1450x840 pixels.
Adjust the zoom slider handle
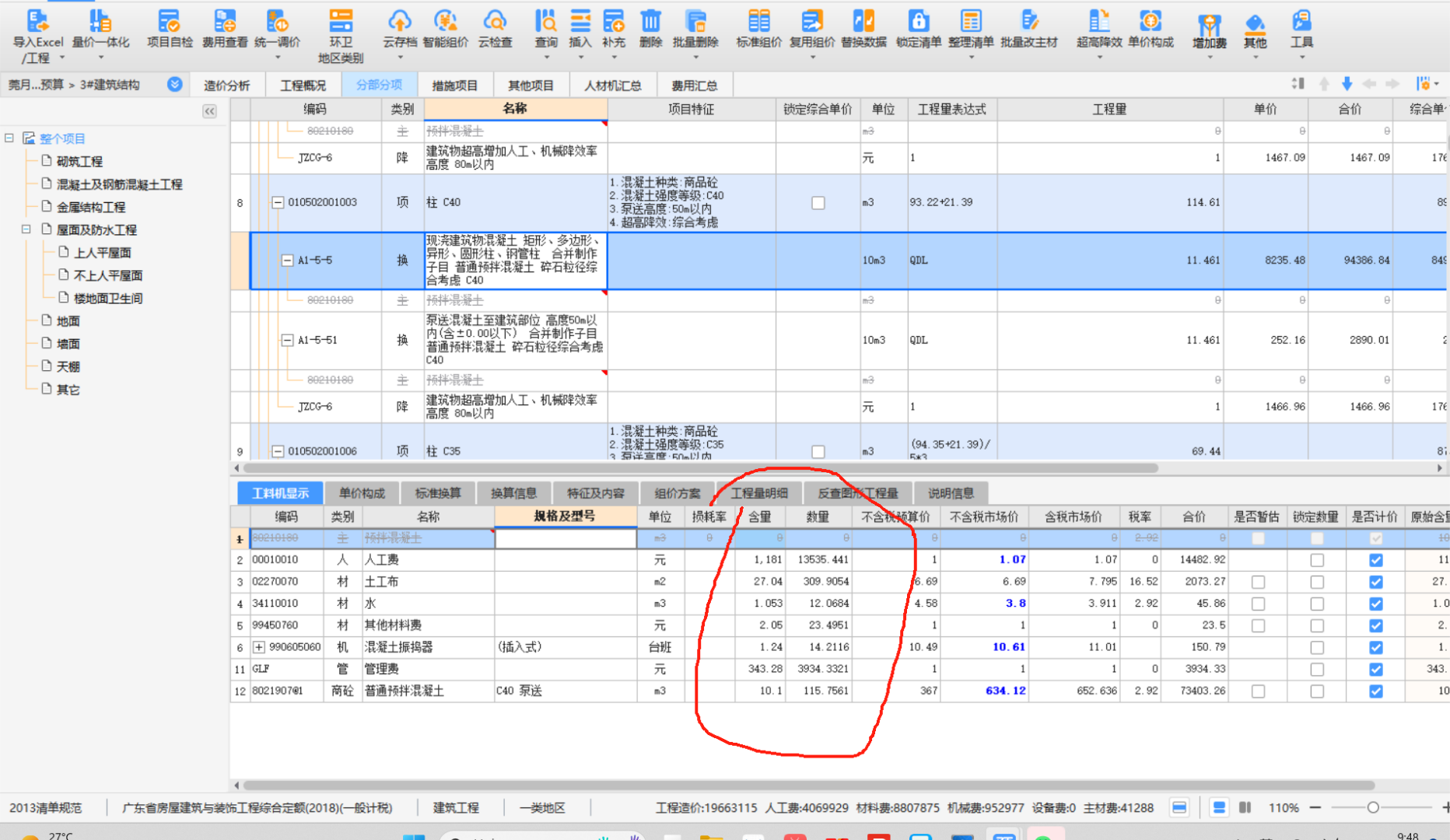click(x=1373, y=807)
